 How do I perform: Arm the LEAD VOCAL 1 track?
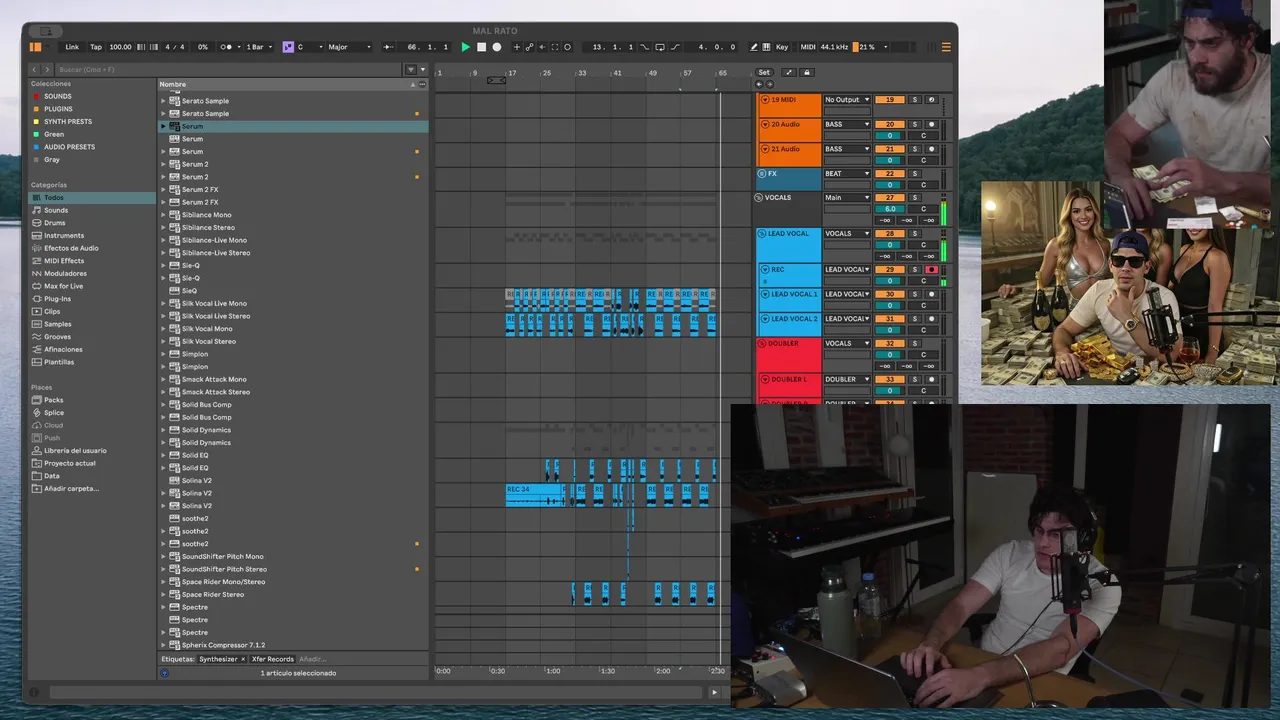point(931,294)
